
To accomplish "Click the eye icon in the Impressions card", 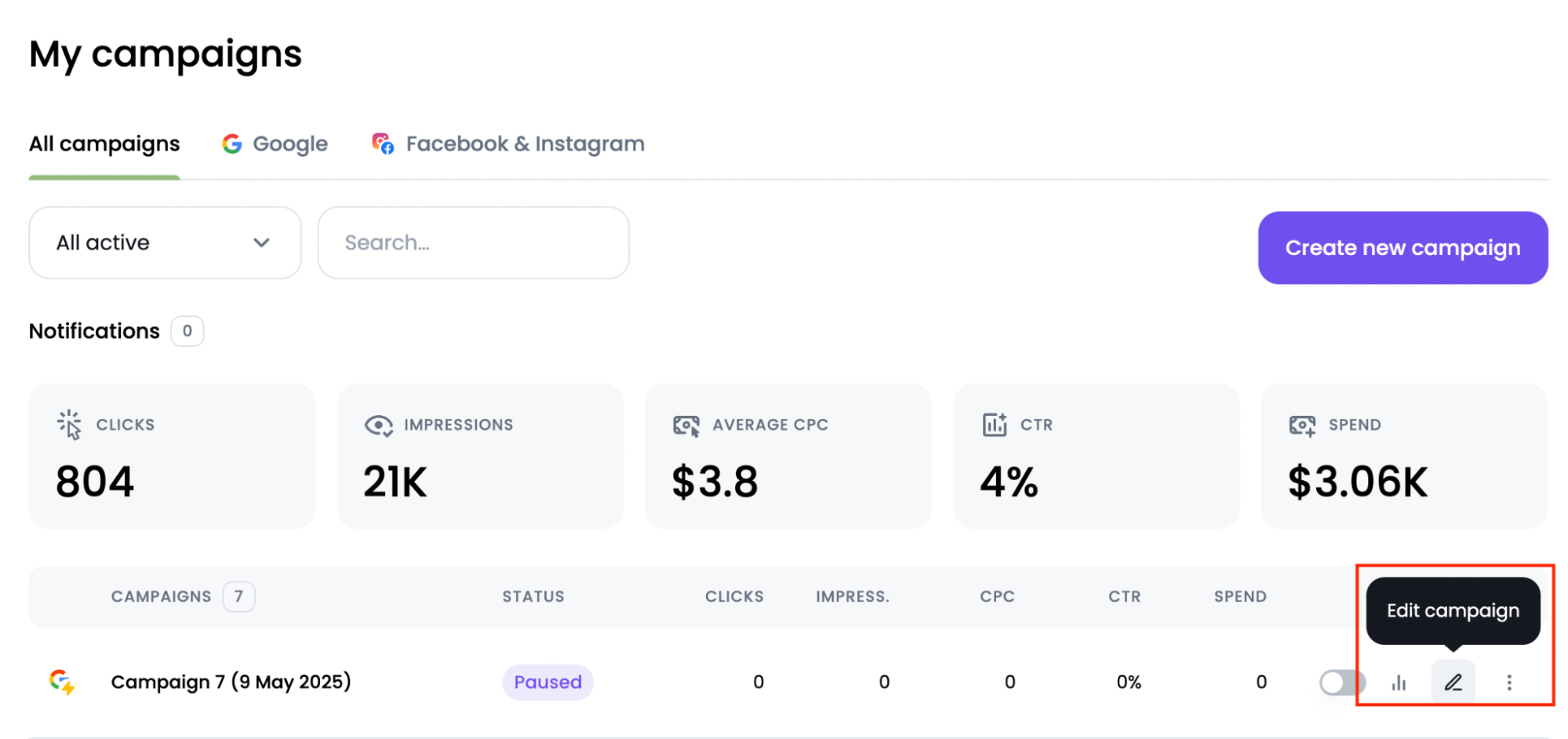I will click(377, 424).
